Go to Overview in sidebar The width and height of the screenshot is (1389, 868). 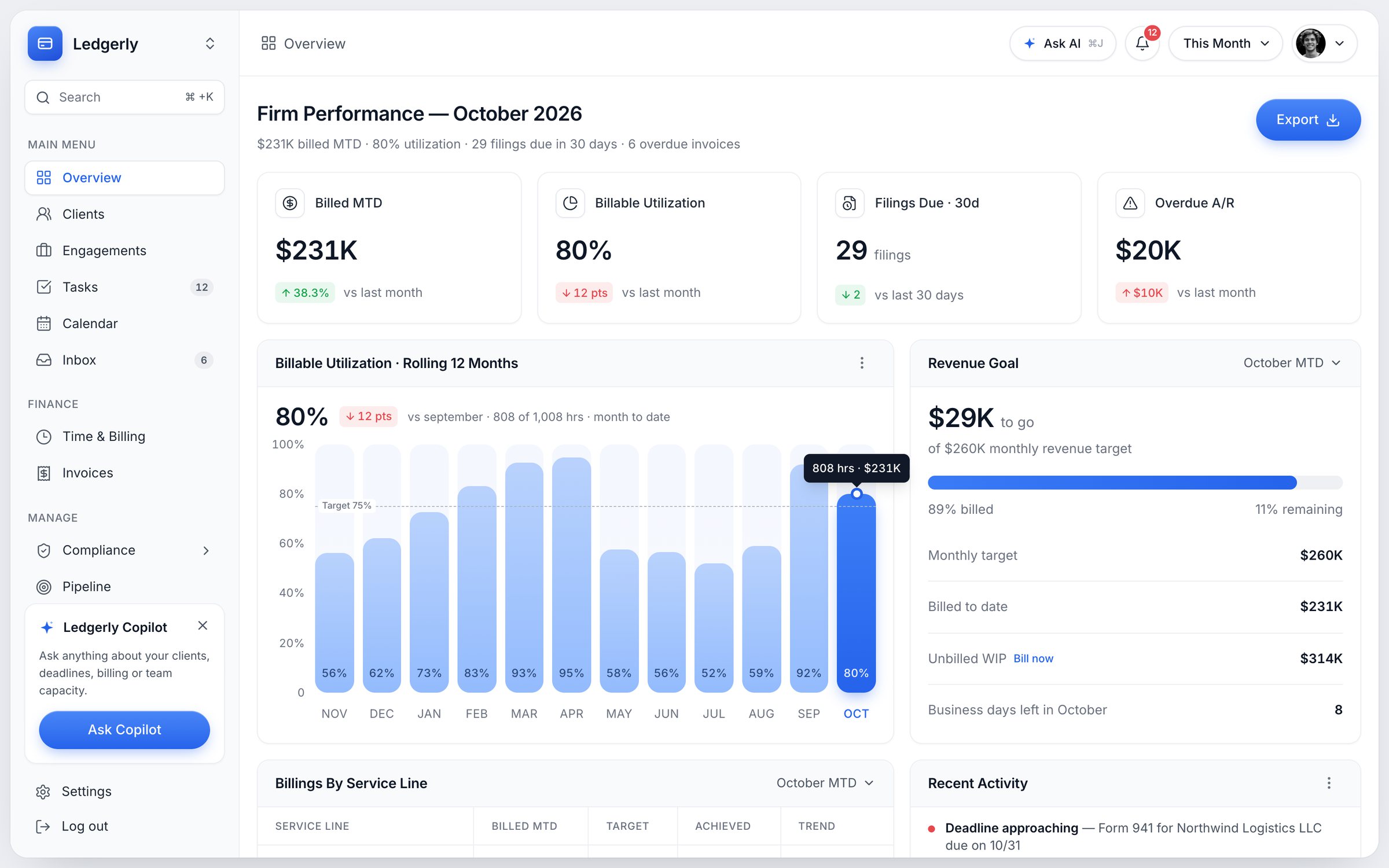124,178
